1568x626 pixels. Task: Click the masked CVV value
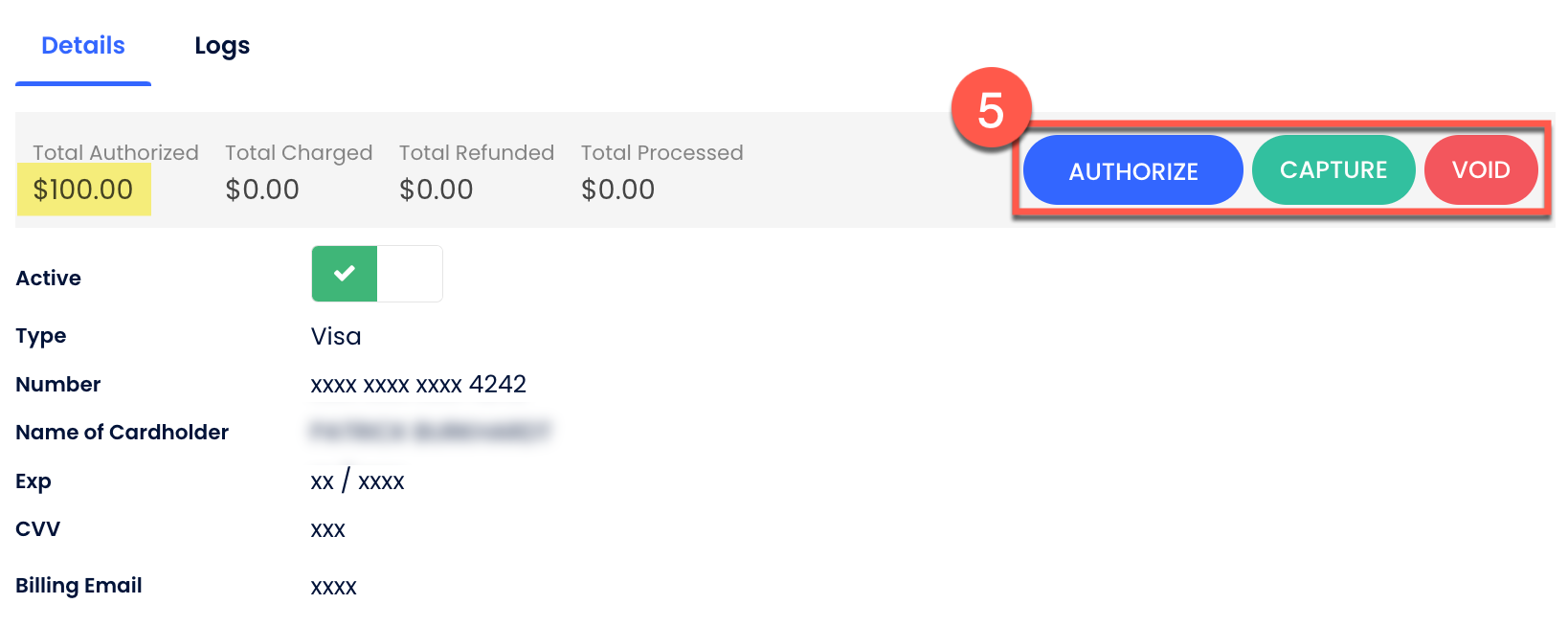327,530
